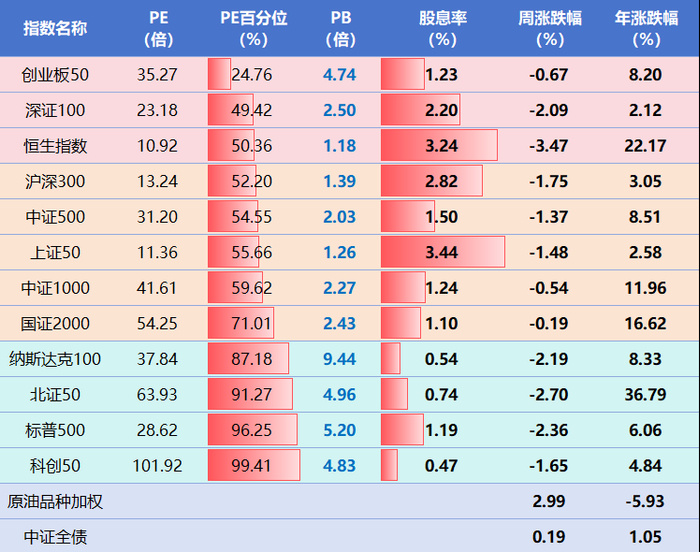Select the blue PB value 1.18
Viewport: 700px width, 552px height.
pos(339,146)
